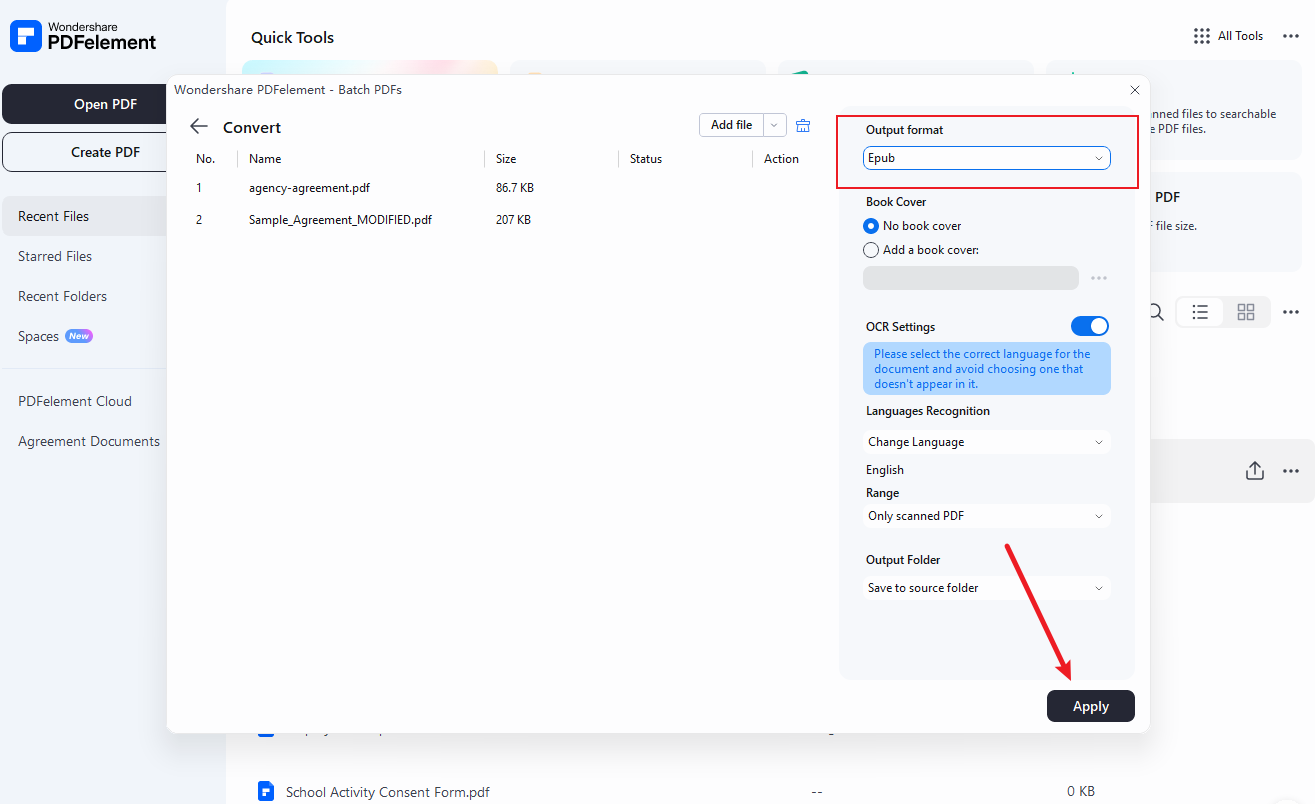Viewport: 1315px width, 804px height.
Task: Open School Activity Consent Form.pdf
Action: [388, 792]
